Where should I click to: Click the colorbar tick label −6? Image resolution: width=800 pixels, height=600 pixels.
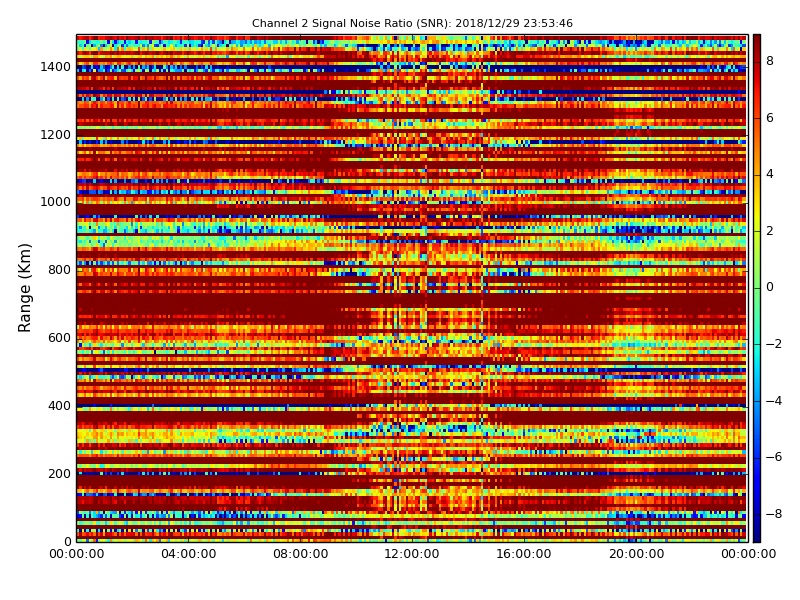(774, 457)
